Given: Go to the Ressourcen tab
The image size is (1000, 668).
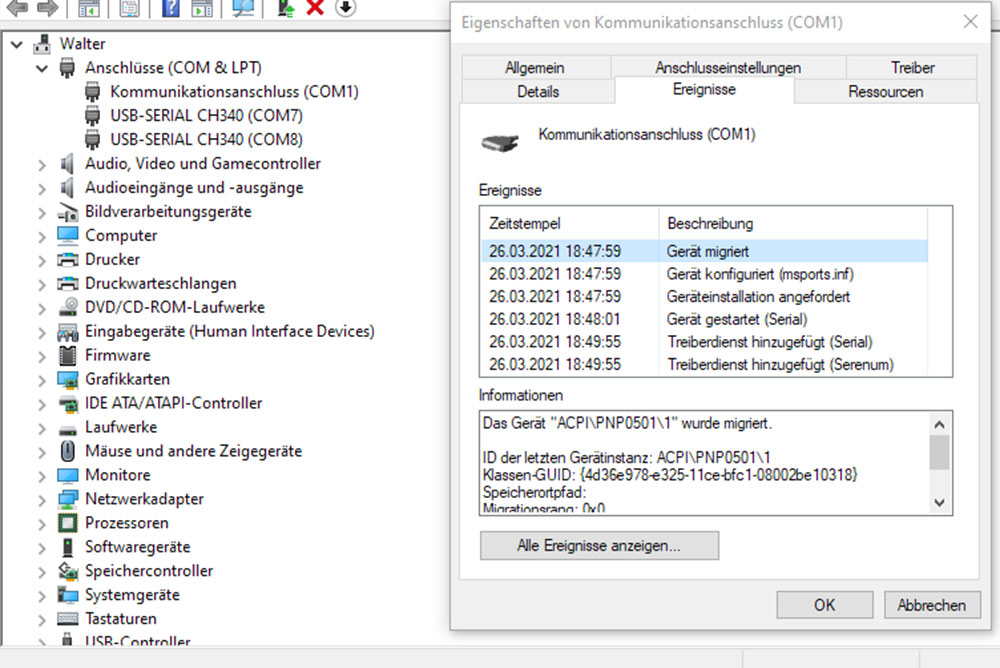Looking at the screenshot, I should [885, 92].
